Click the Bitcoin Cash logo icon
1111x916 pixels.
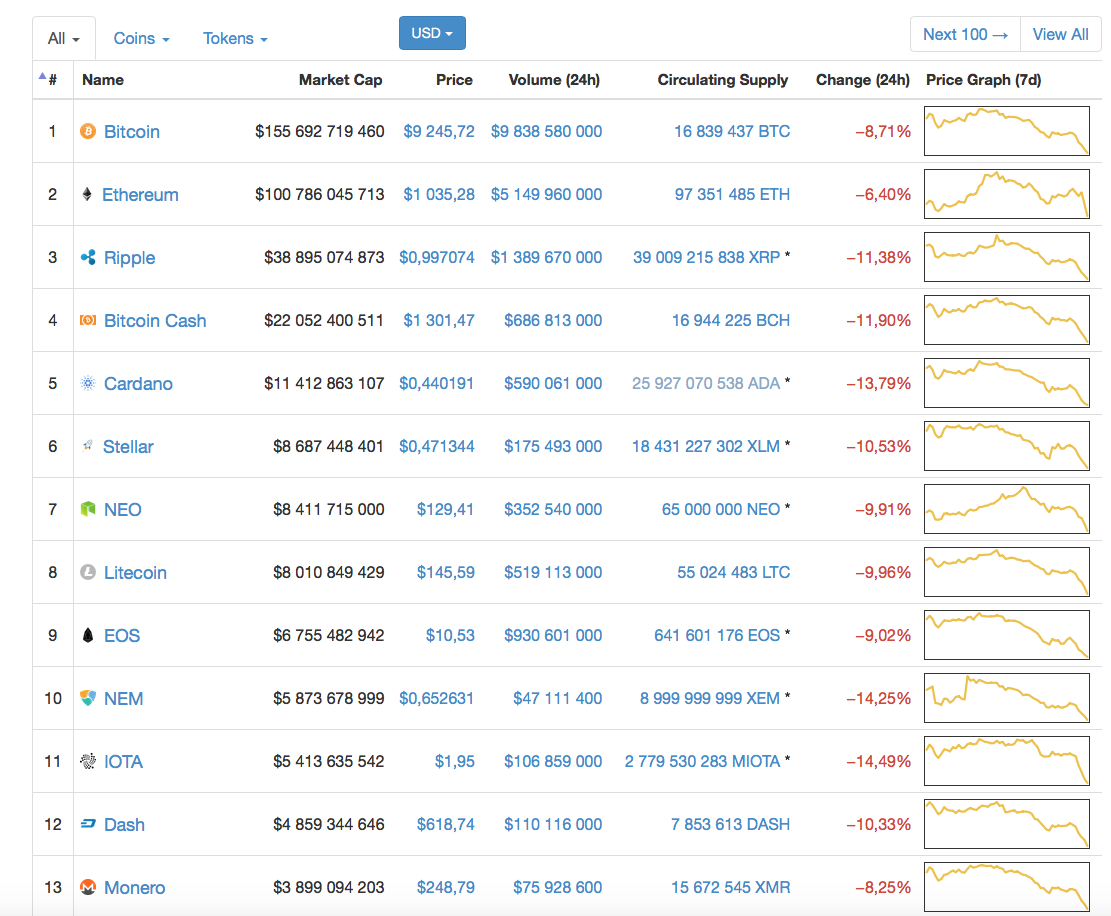tap(88, 320)
